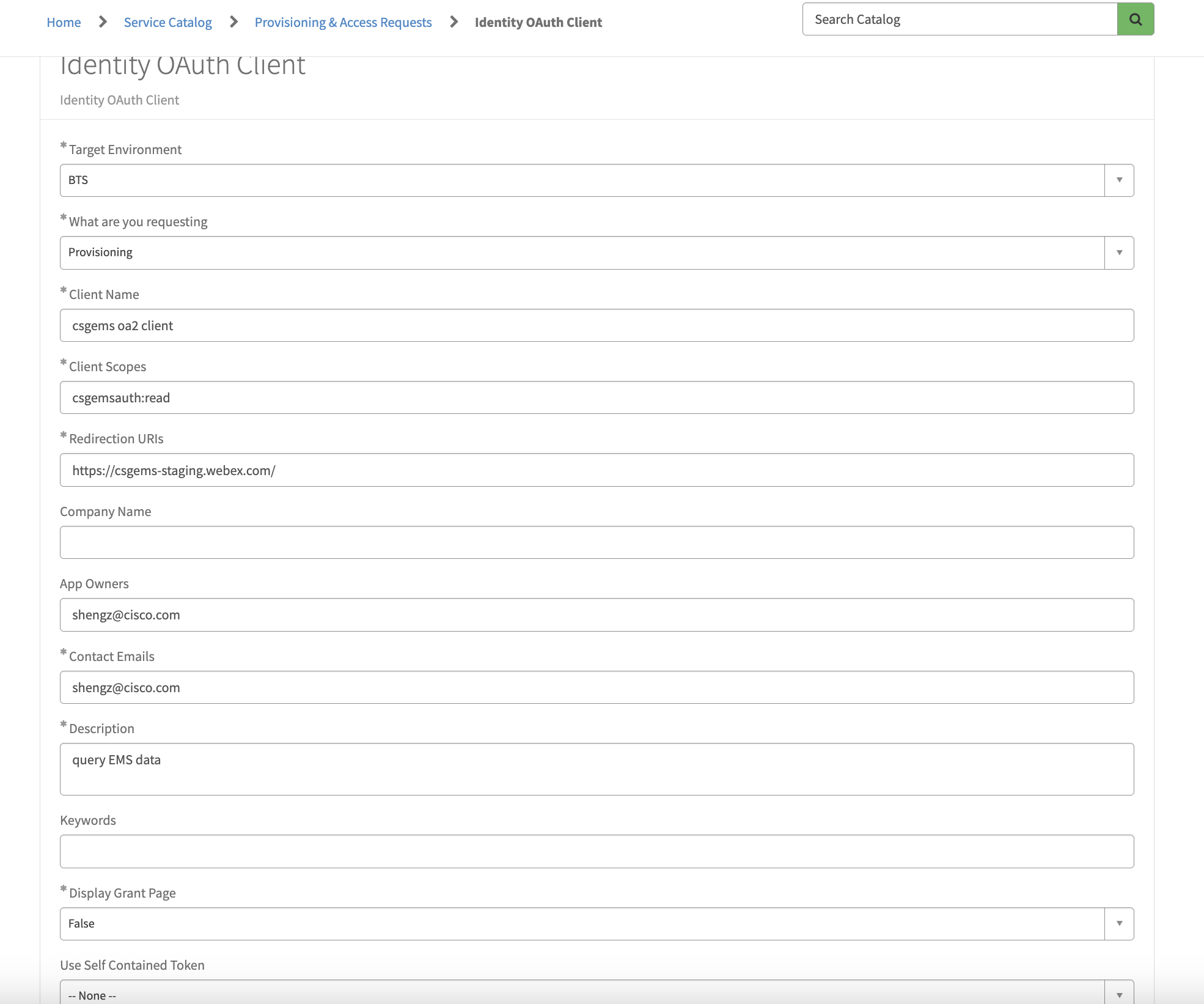Open the Display Grant Page dropdown arrow
Screen dimensions: 1204x1004
pos(1119,924)
